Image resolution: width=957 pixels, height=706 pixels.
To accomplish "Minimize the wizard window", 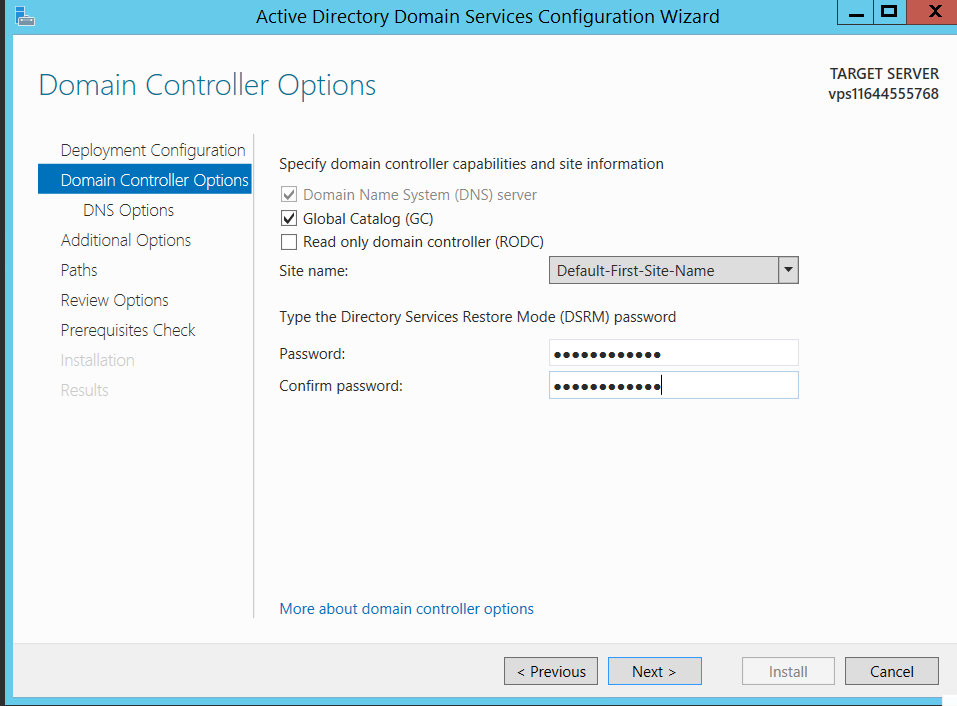I will pyautogui.click(x=856, y=12).
